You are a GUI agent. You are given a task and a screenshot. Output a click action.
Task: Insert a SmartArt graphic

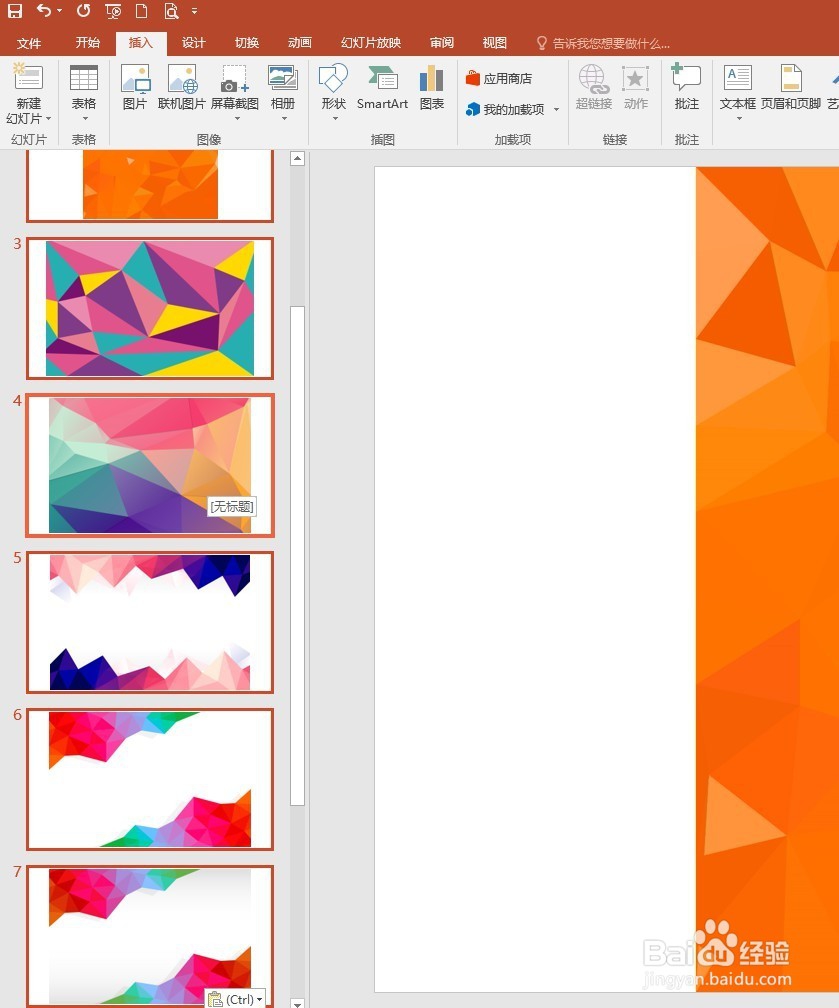[x=383, y=86]
